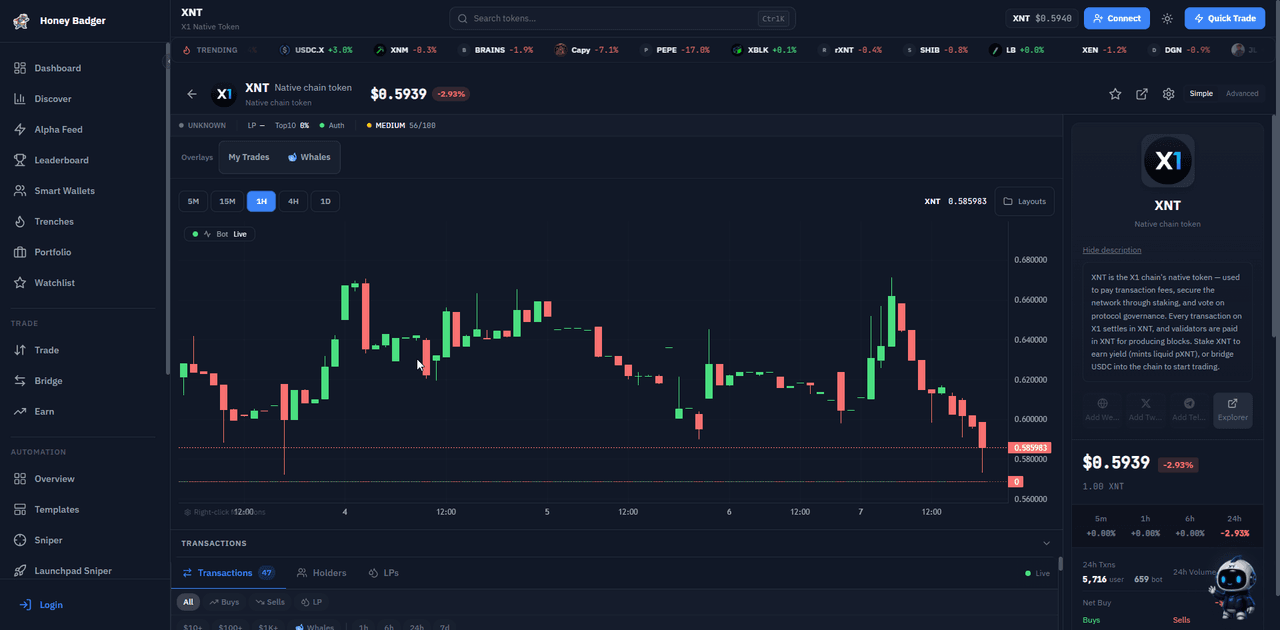Add XNT to favorites with star icon

1115,94
